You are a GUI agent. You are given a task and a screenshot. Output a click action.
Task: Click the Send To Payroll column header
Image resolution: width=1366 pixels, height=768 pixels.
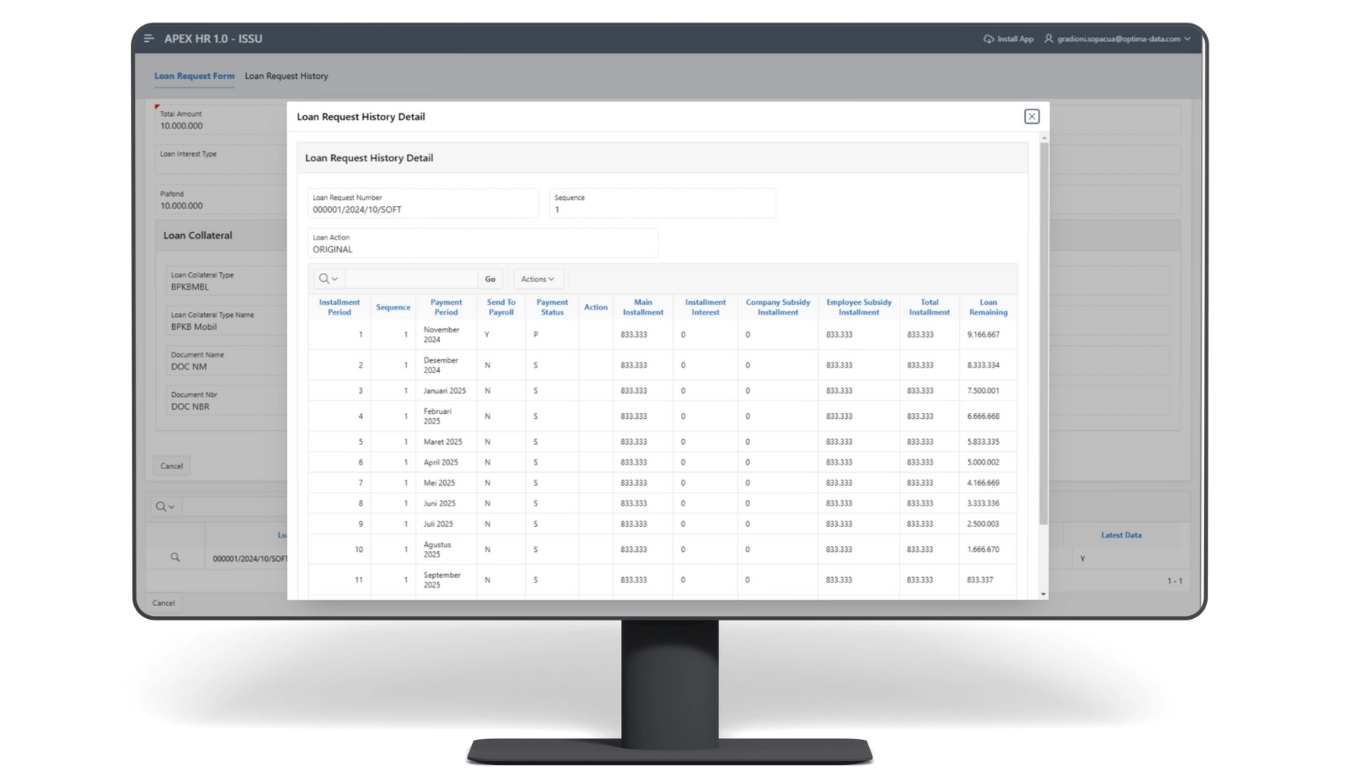pyautogui.click(x=501, y=307)
